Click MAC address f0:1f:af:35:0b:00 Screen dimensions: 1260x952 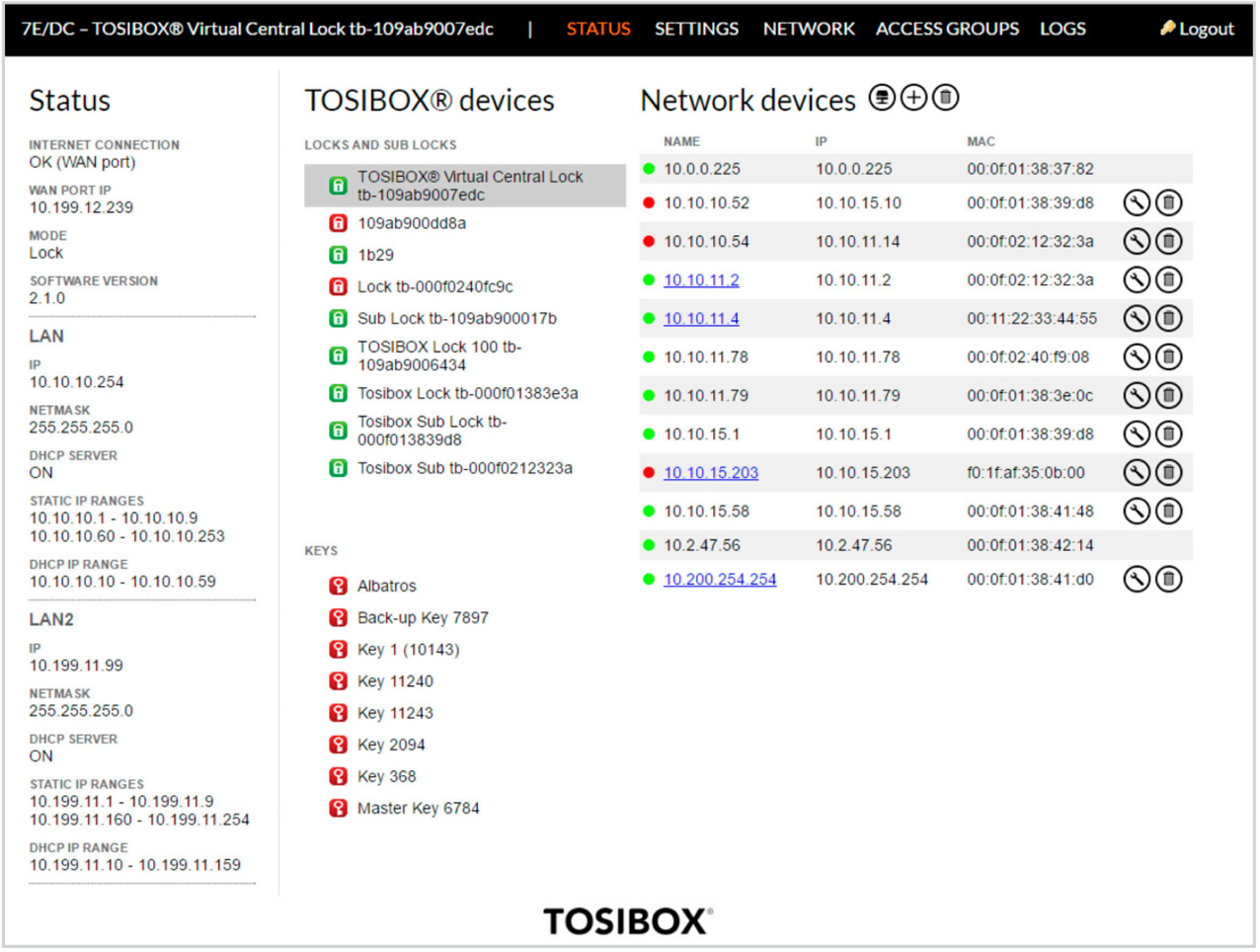(1026, 473)
